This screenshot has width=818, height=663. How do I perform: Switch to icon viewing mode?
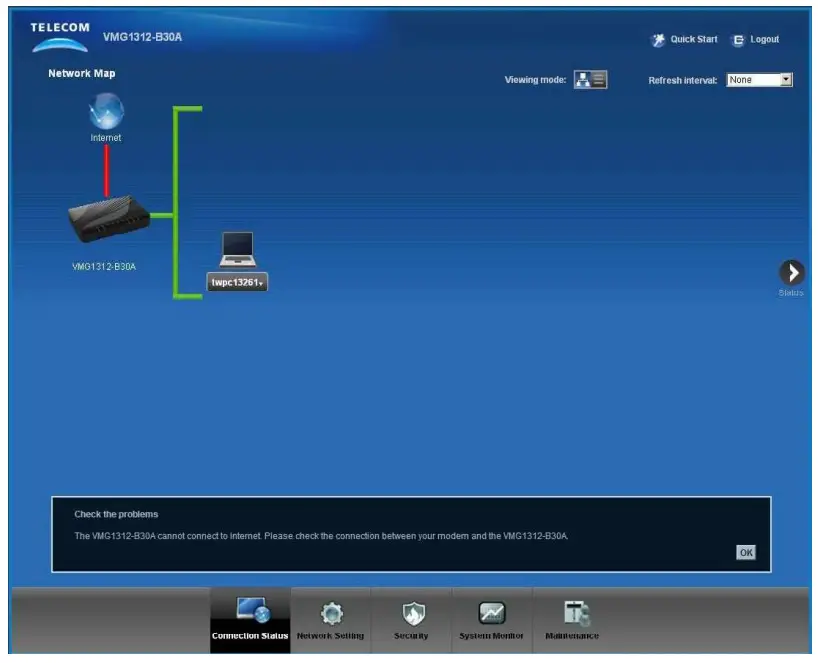click(582, 79)
